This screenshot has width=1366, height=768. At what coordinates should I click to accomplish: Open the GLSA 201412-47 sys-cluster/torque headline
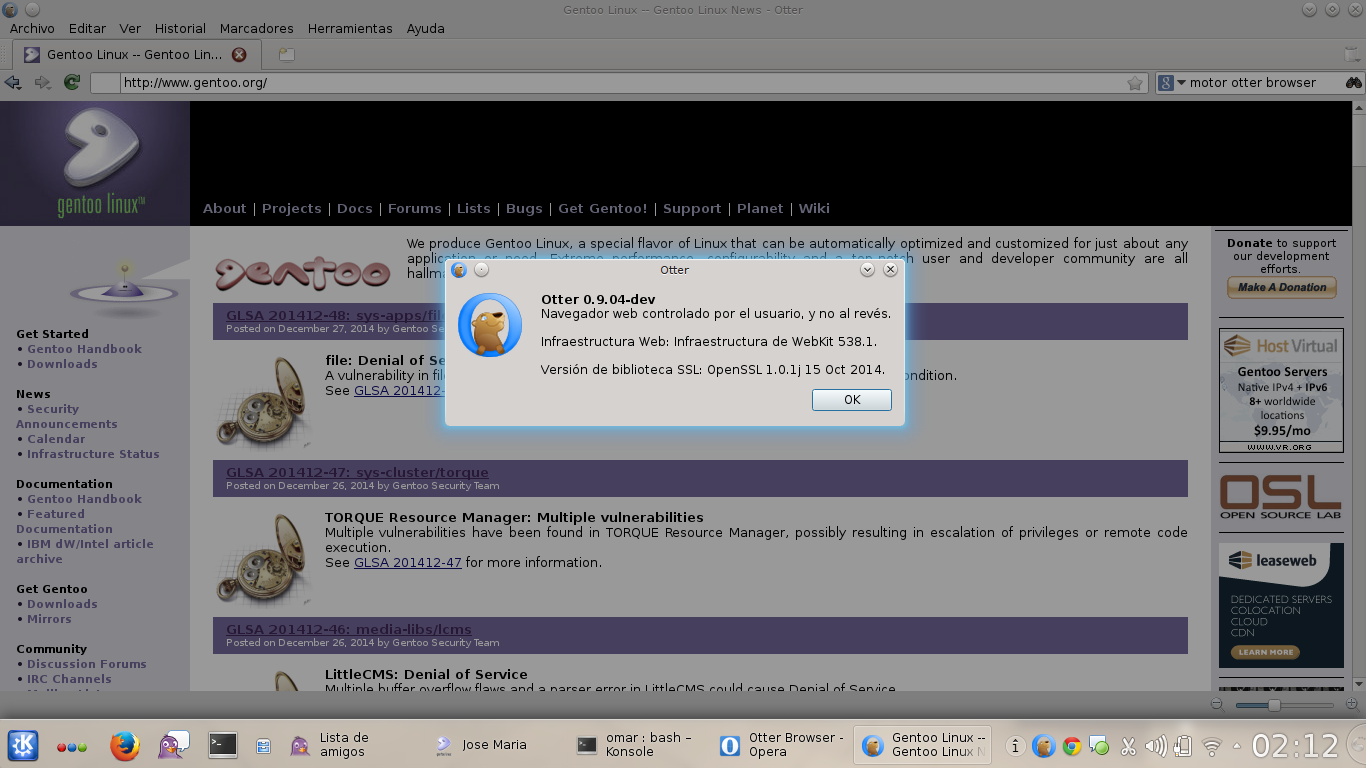(357, 472)
